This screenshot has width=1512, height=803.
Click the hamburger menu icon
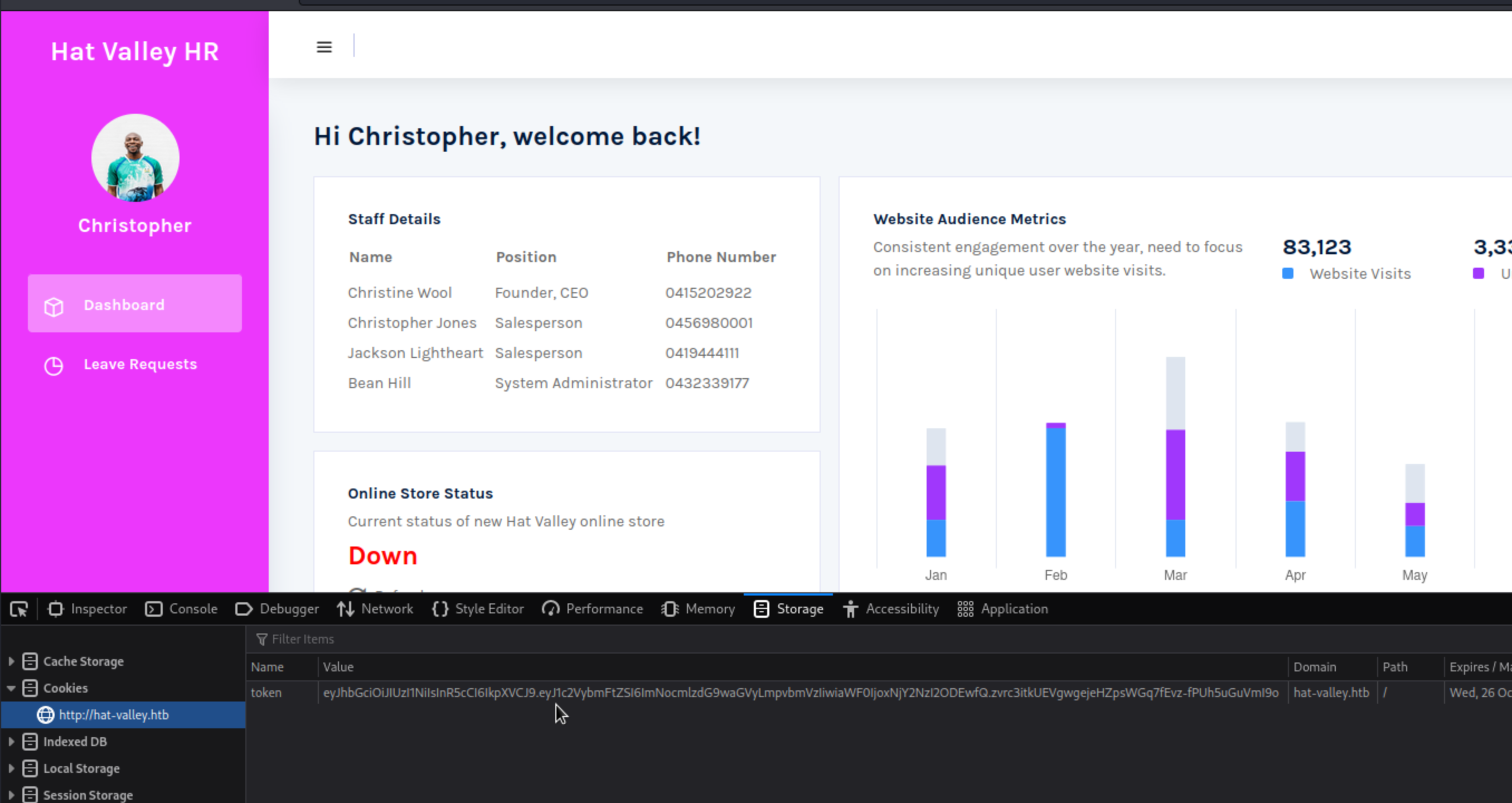click(x=324, y=47)
